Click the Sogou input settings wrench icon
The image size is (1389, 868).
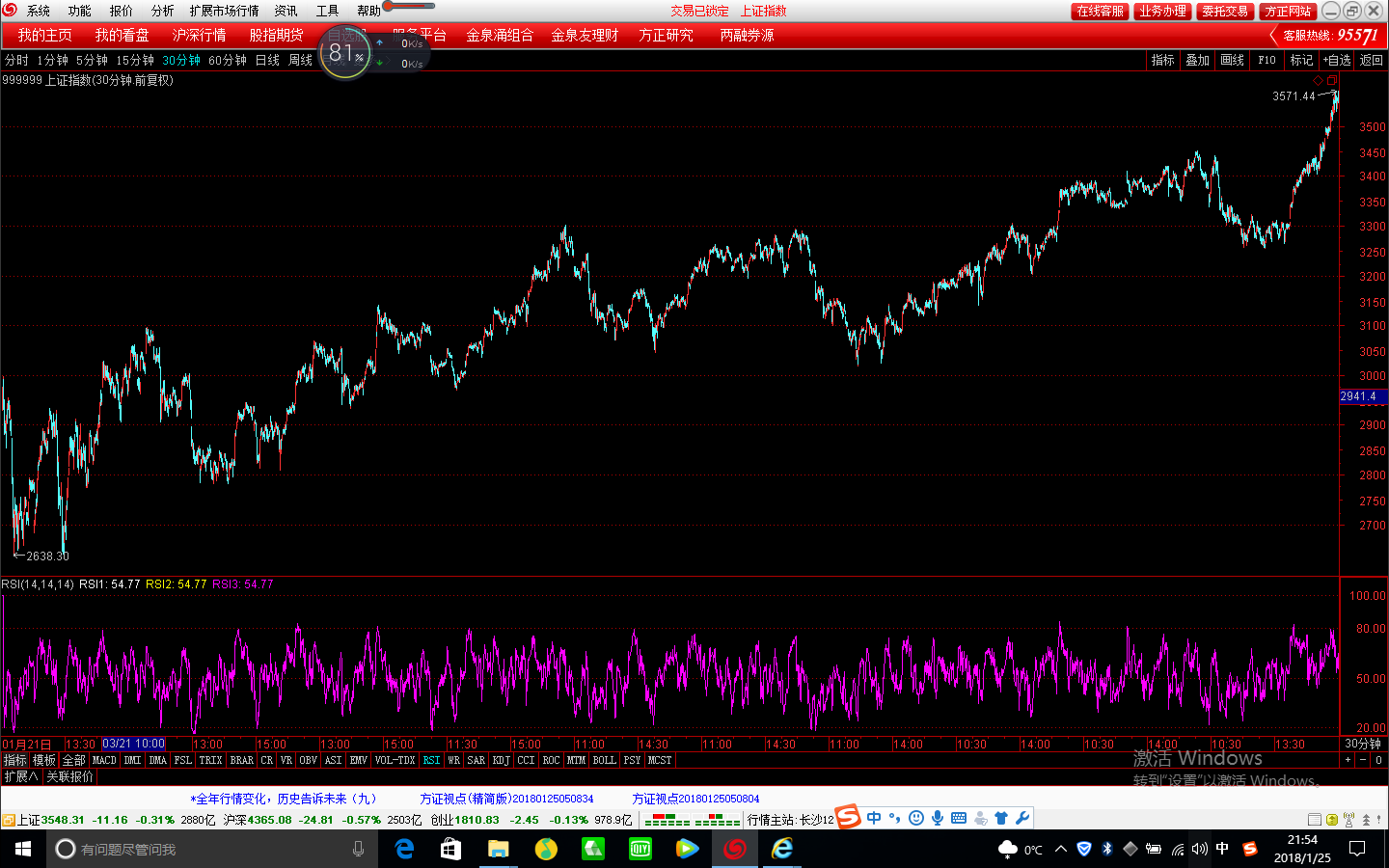1022,818
